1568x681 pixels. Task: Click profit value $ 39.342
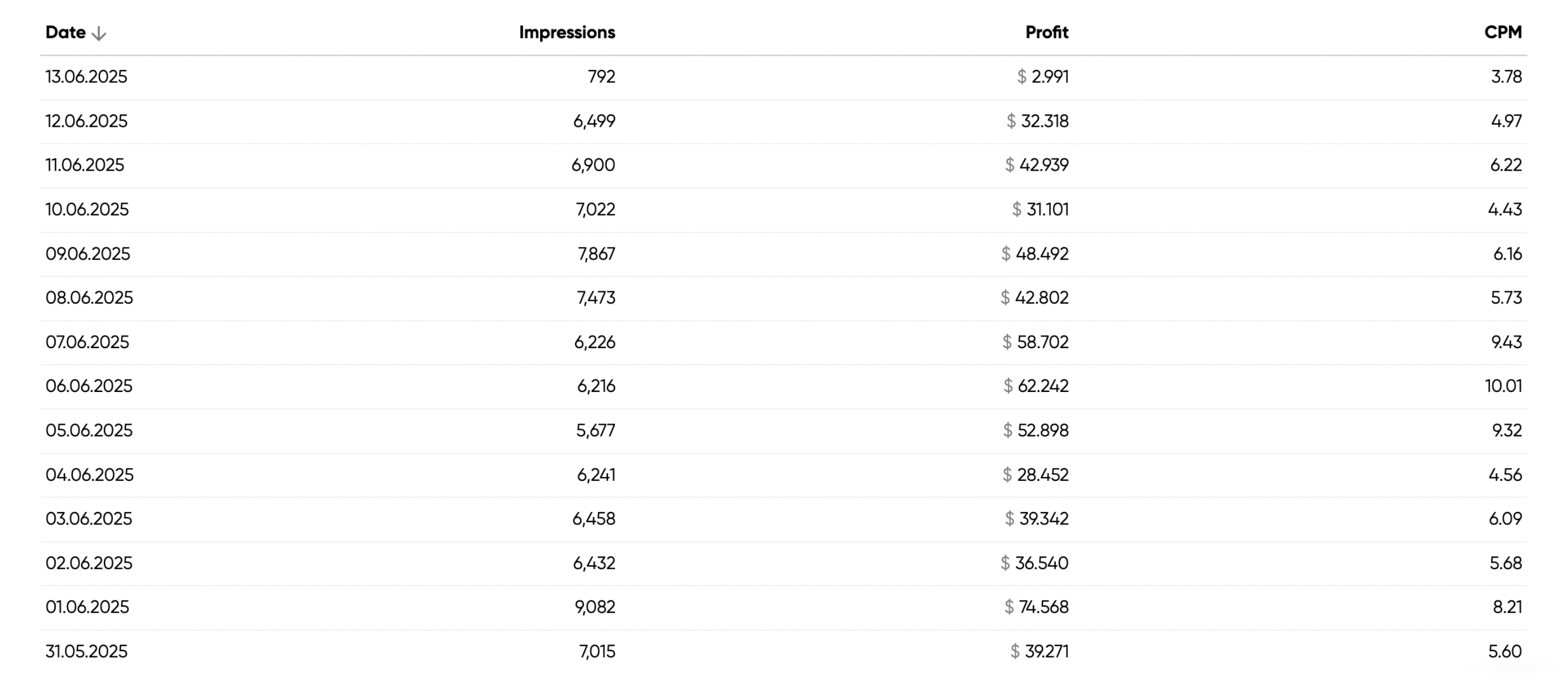click(x=1036, y=519)
